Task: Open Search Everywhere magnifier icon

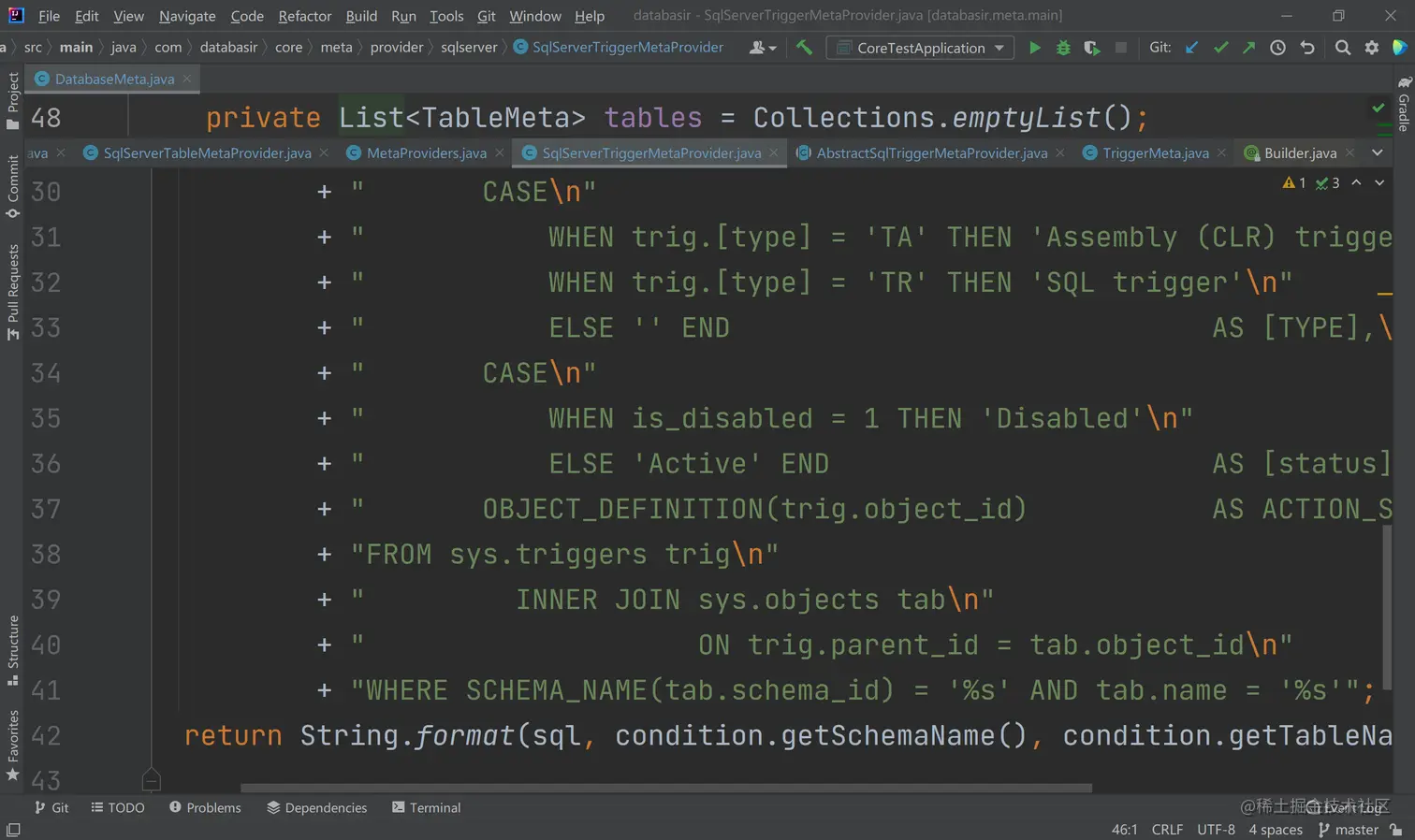Action: pyautogui.click(x=1343, y=48)
